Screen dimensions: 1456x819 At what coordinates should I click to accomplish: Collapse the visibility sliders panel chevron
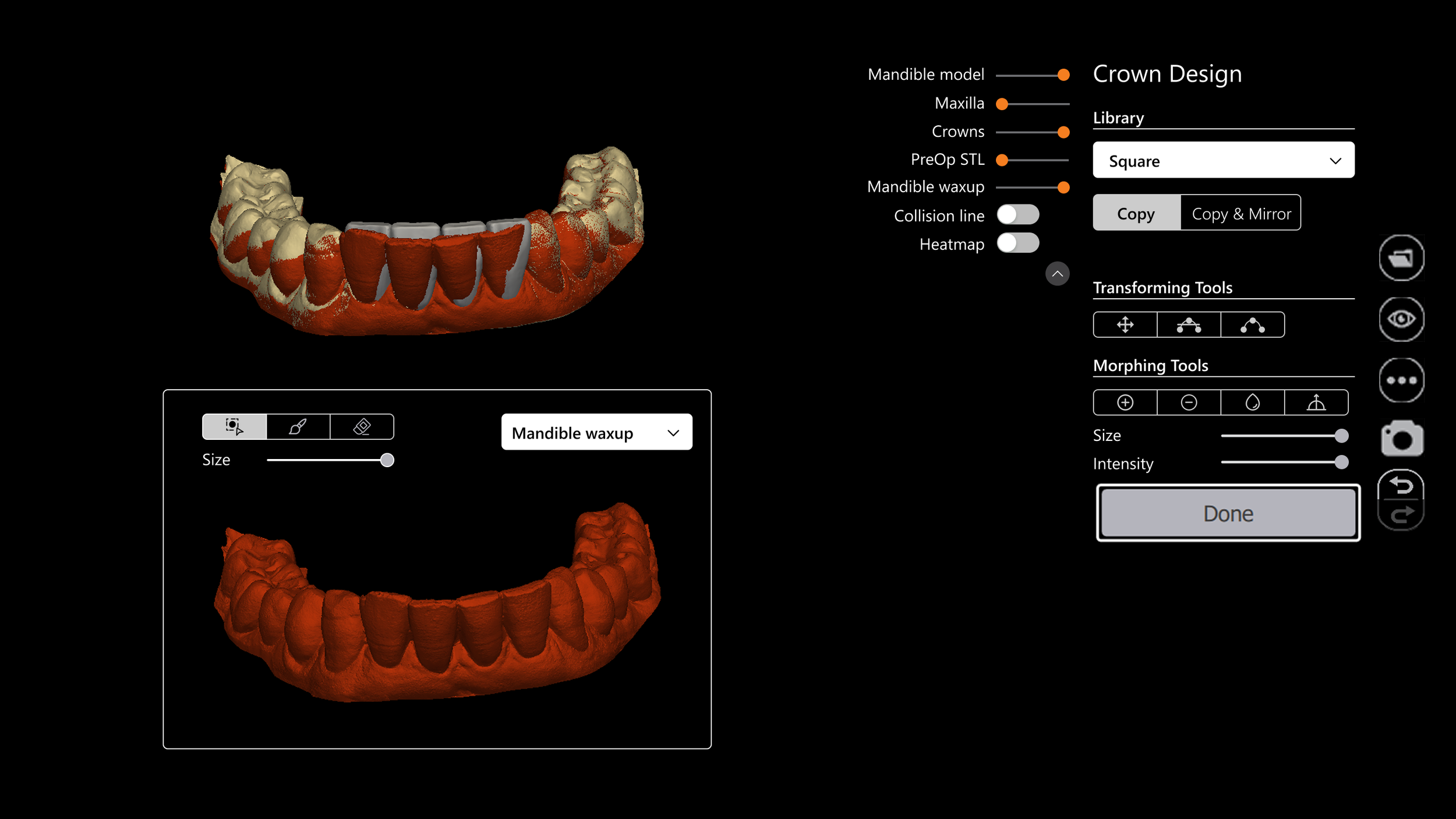tap(1057, 274)
